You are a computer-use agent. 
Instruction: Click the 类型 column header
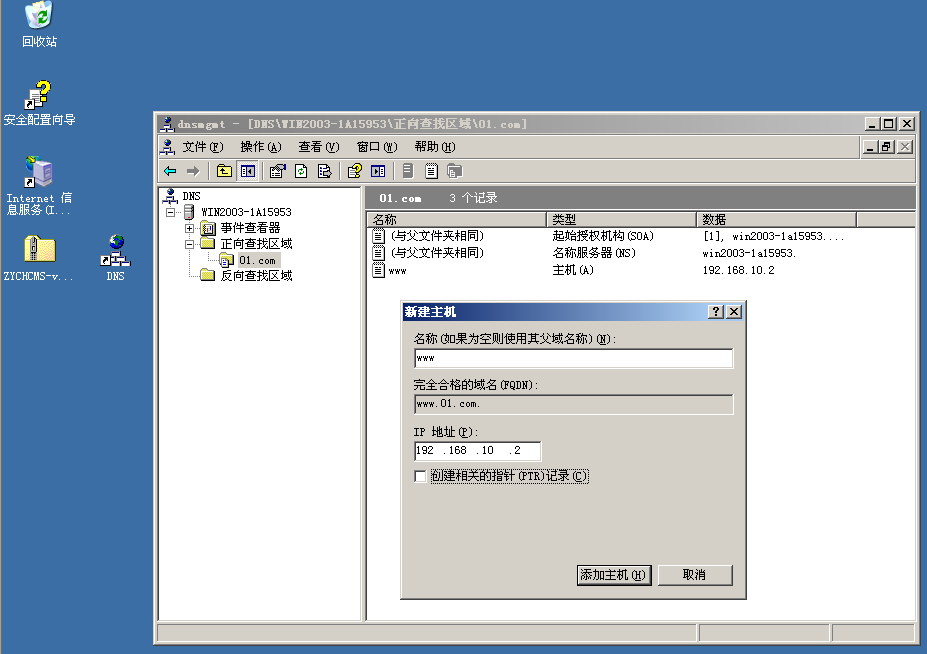pyautogui.click(x=620, y=219)
